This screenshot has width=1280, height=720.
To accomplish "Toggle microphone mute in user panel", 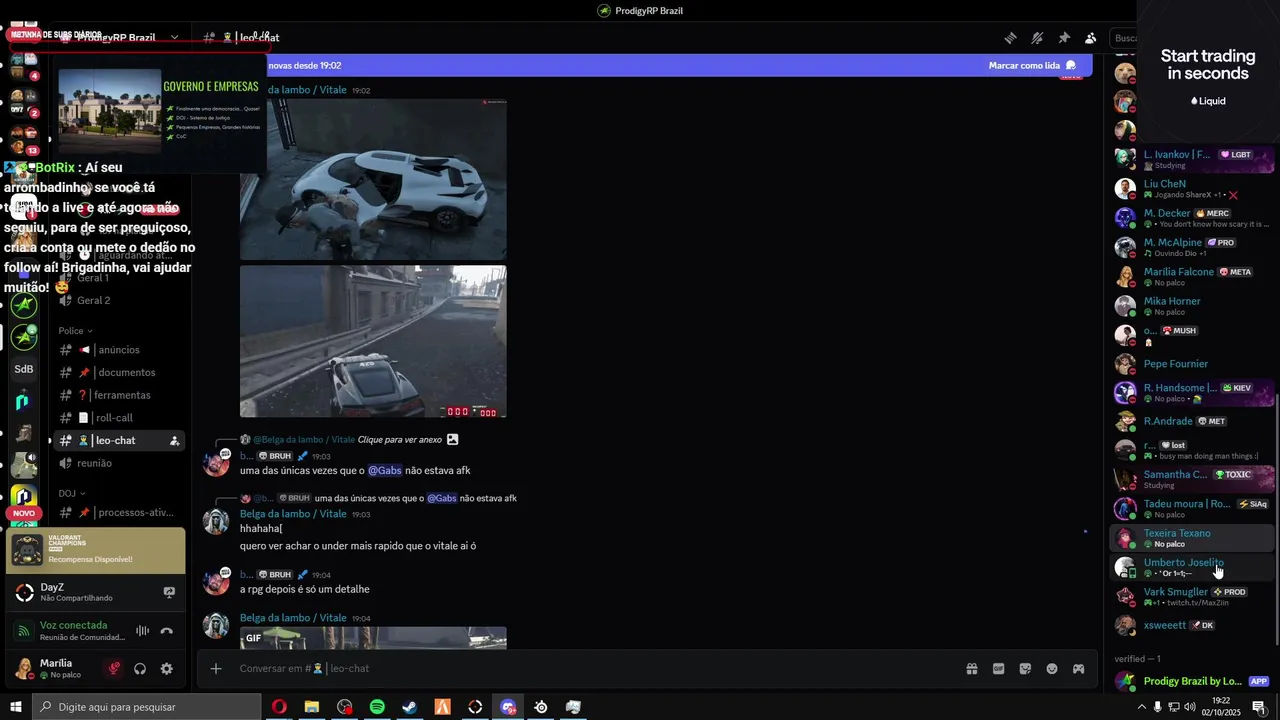I will [x=114, y=669].
